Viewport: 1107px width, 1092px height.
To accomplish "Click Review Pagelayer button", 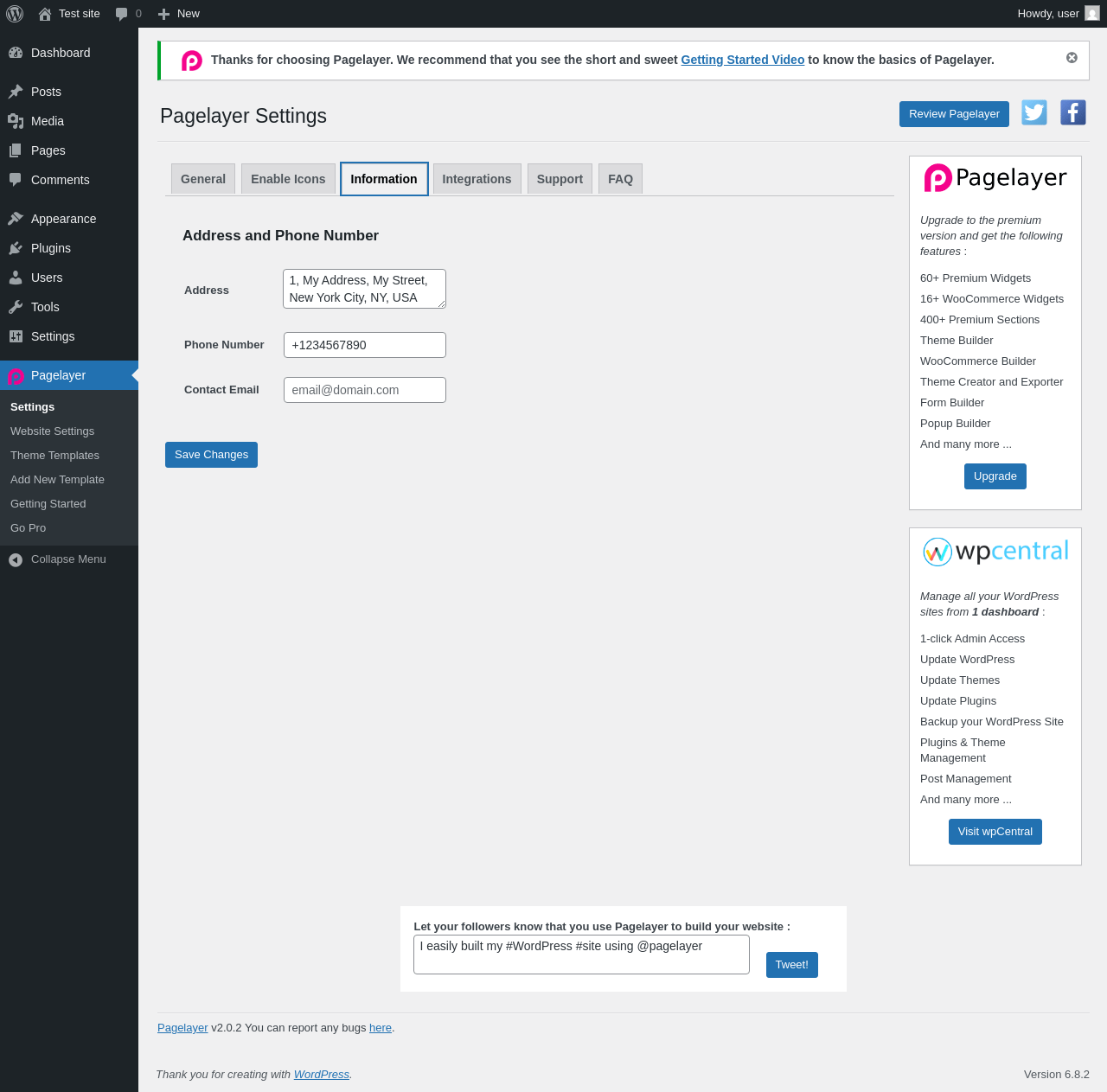I will click(x=954, y=114).
